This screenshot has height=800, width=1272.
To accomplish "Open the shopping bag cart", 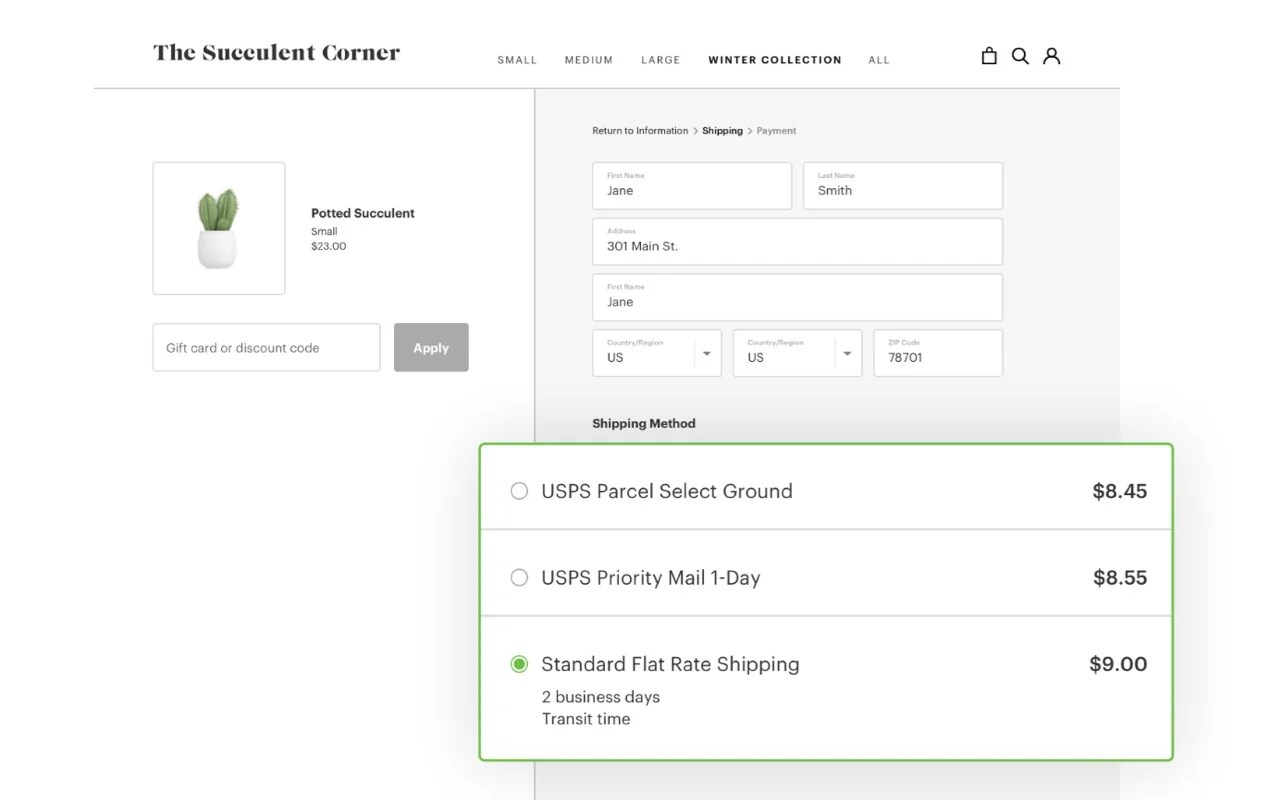I will click(x=988, y=56).
